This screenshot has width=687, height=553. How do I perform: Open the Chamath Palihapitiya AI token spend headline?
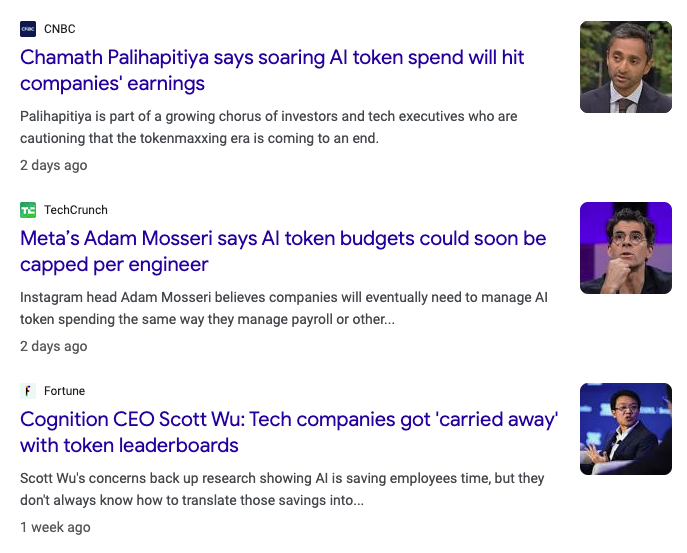[x=272, y=70]
